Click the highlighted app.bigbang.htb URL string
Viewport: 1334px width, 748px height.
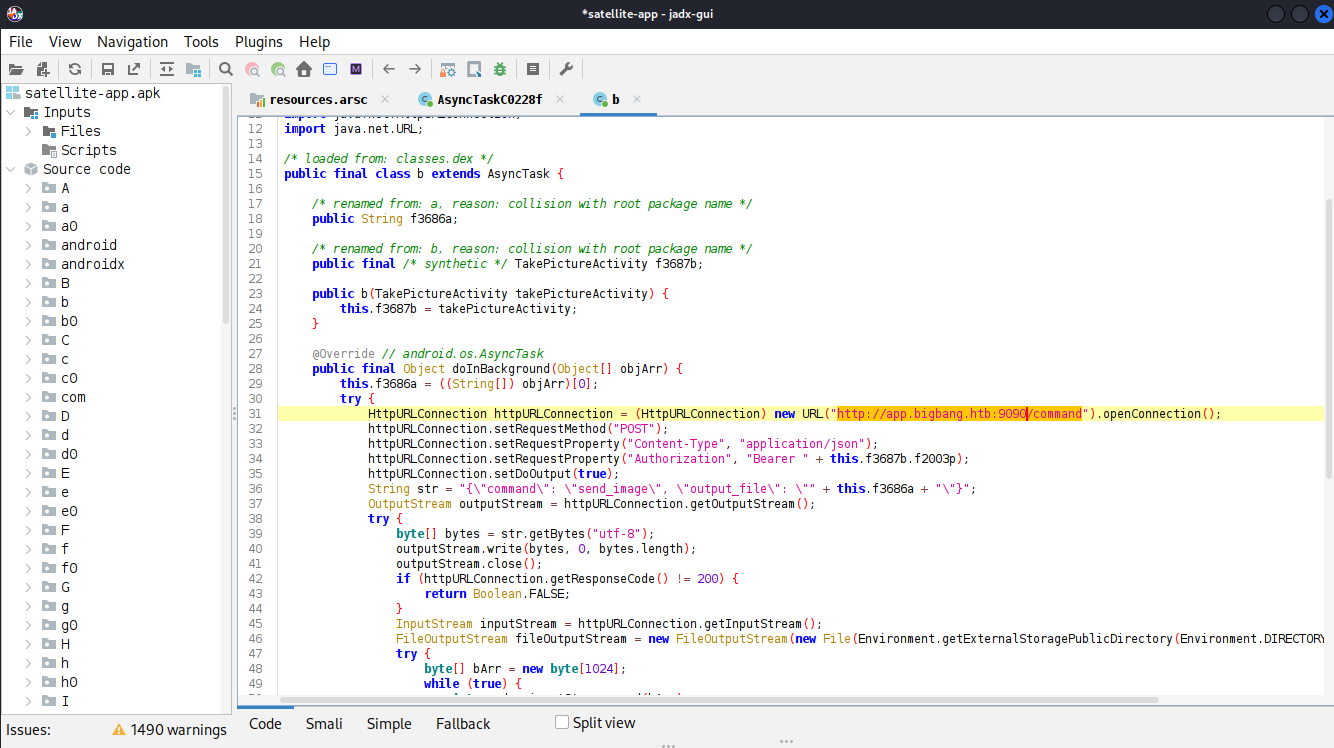[x=960, y=413]
